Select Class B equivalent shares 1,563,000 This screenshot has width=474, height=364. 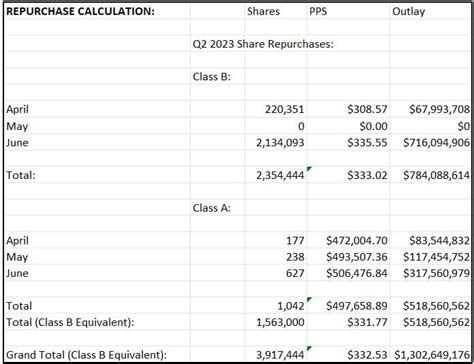[x=280, y=322]
